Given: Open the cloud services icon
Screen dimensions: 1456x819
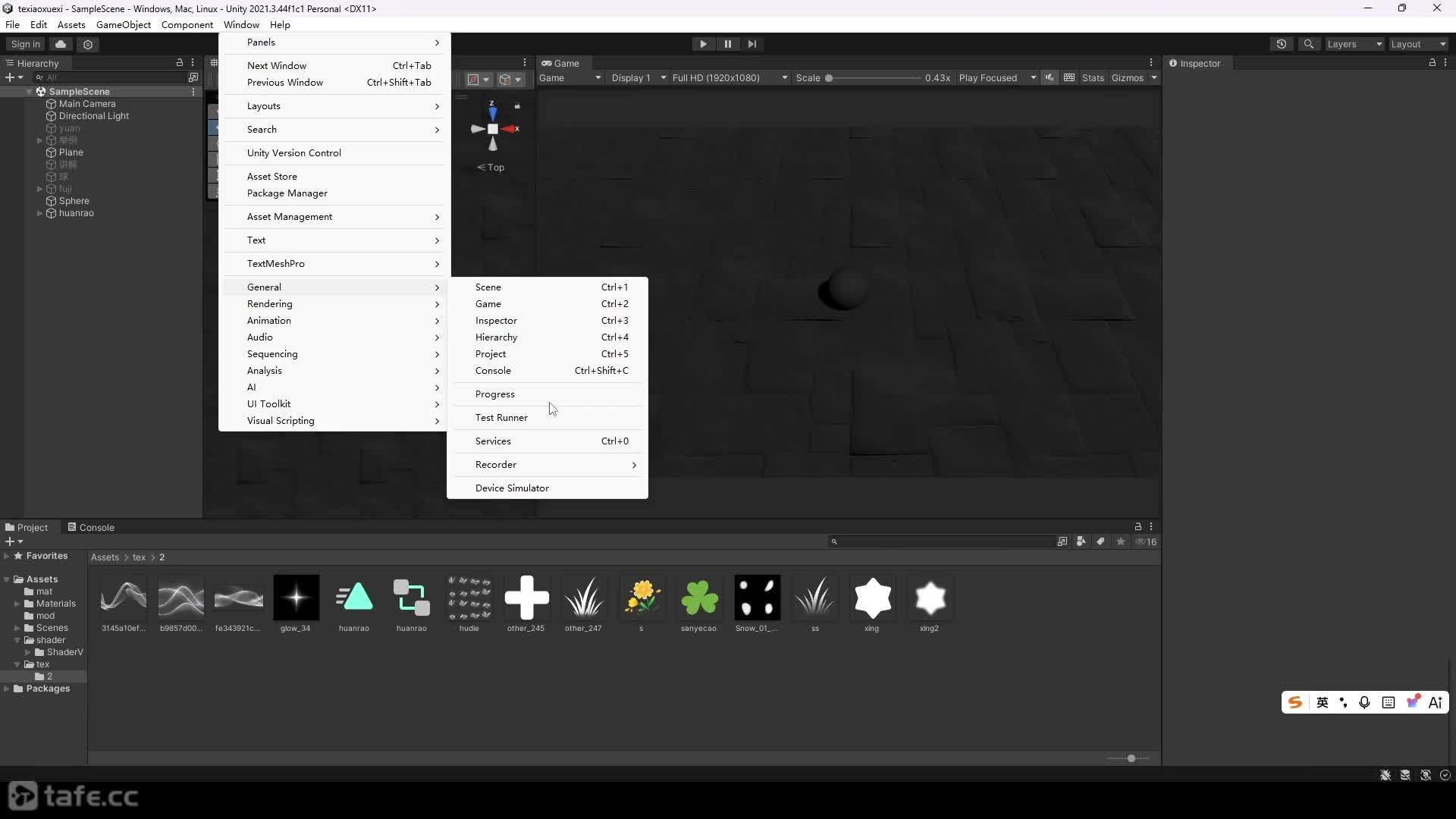Looking at the screenshot, I should (x=61, y=44).
